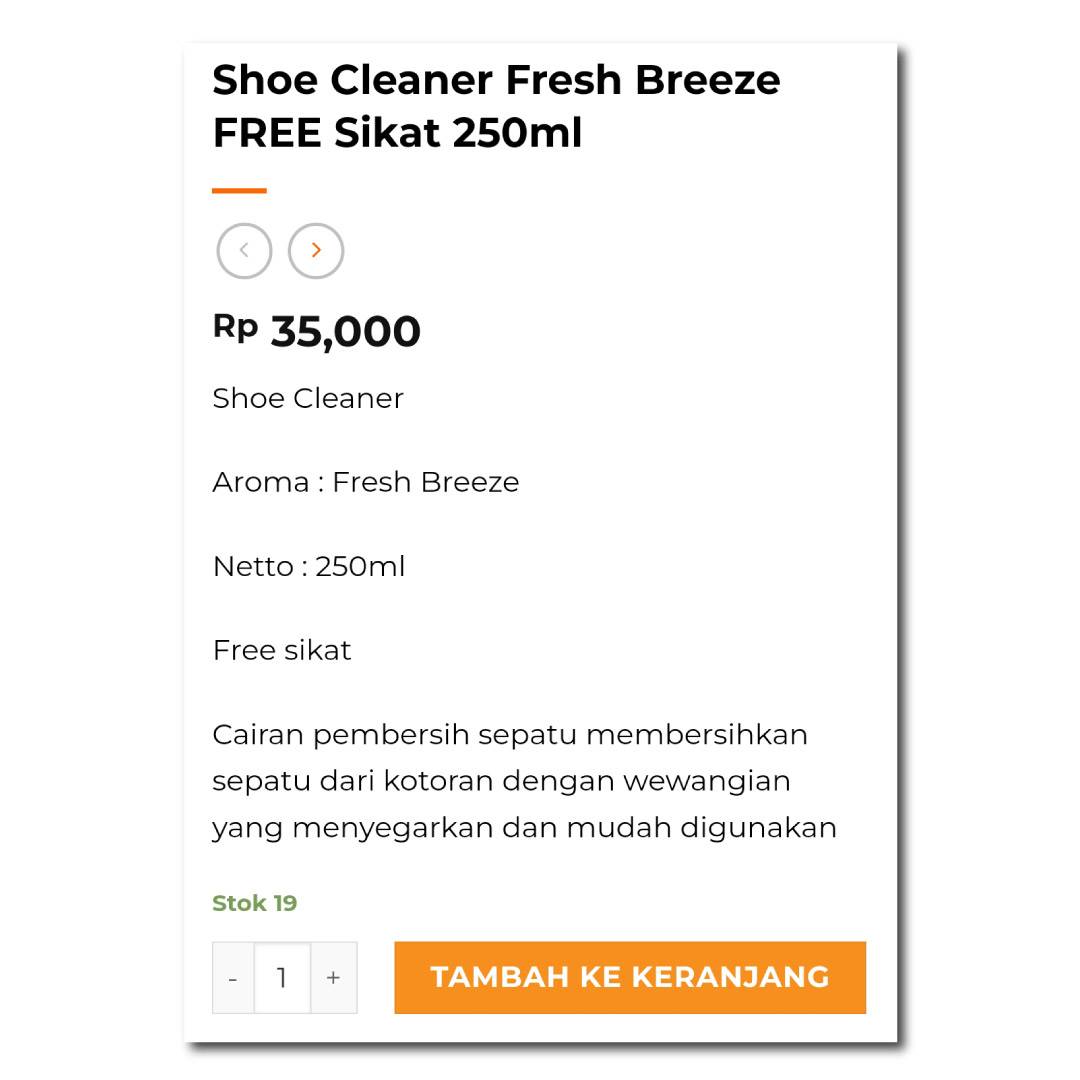This screenshot has height=1080, width=1080.
Task: Click 'Fresh Breeze' value in the Aroma line
Action: [425, 482]
